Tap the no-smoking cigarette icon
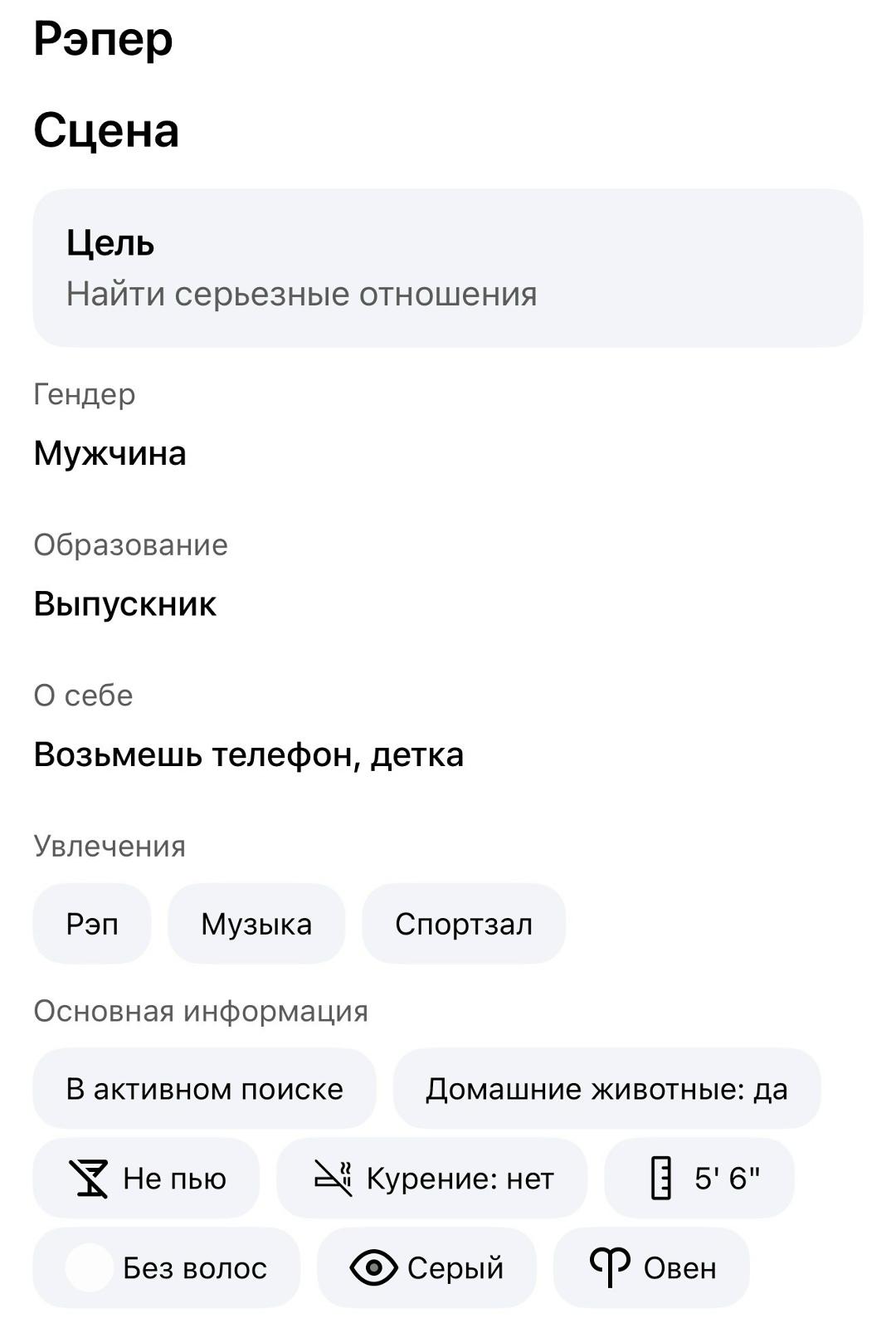 tap(334, 1178)
